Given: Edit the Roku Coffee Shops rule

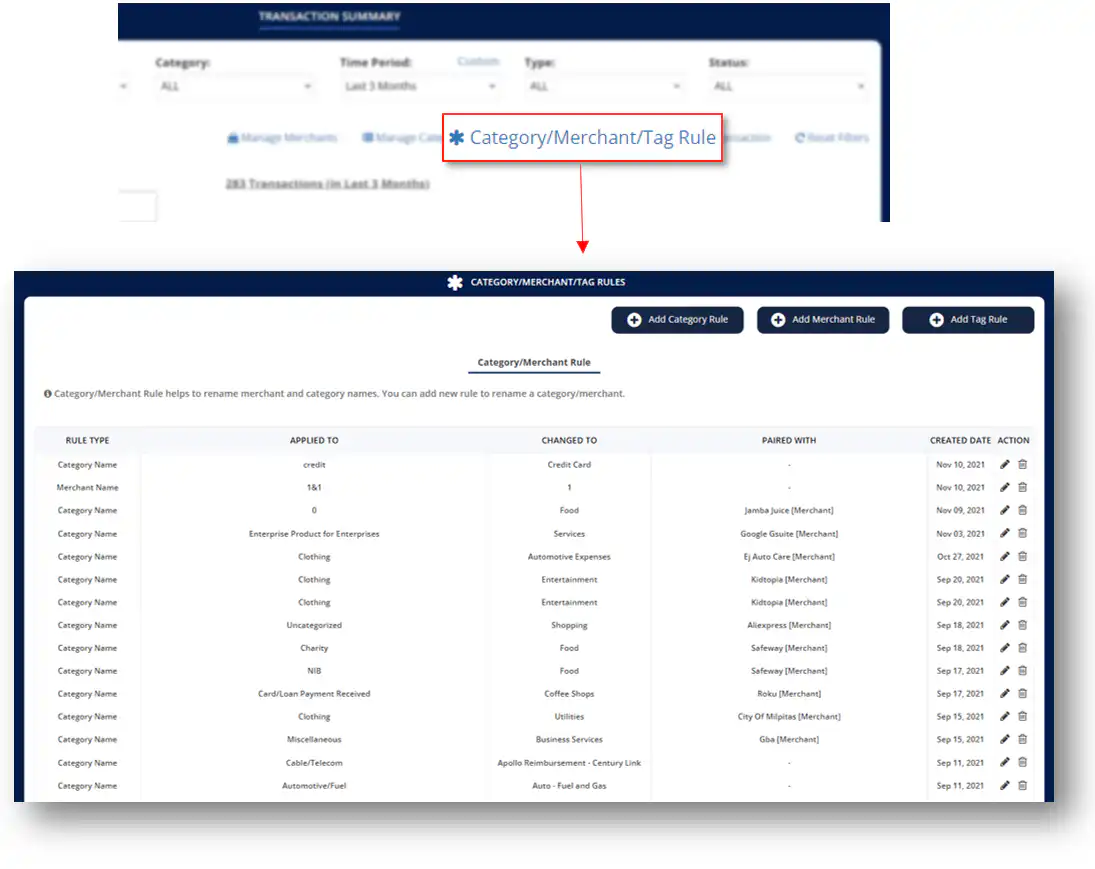Looking at the screenshot, I should (x=1005, y=693).
